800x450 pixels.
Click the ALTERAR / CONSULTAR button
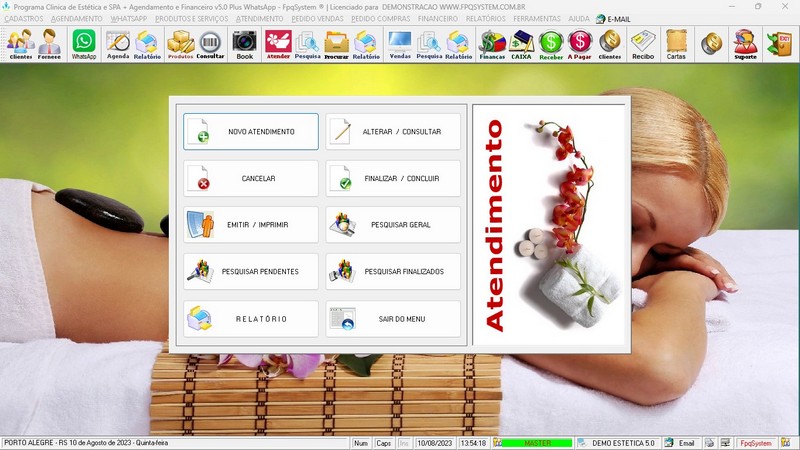(393, 132)
